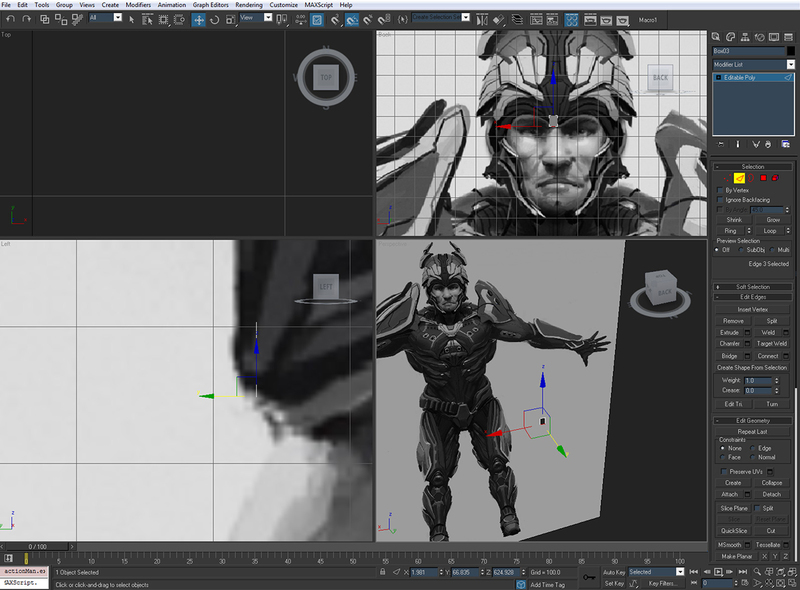
Task: Select Element sub-object level icon
Action: pos(775,178)
